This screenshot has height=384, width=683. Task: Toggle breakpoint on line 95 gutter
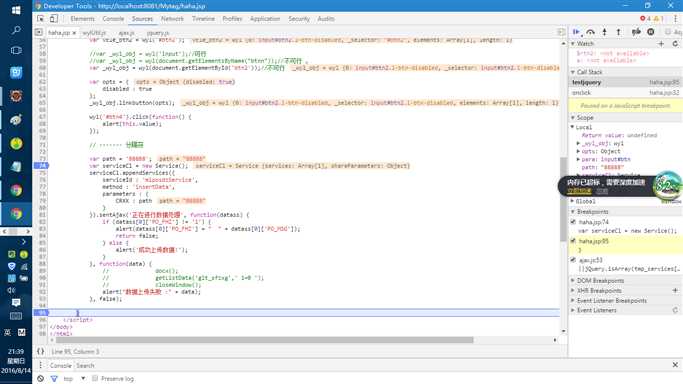(x=41, y=313)
